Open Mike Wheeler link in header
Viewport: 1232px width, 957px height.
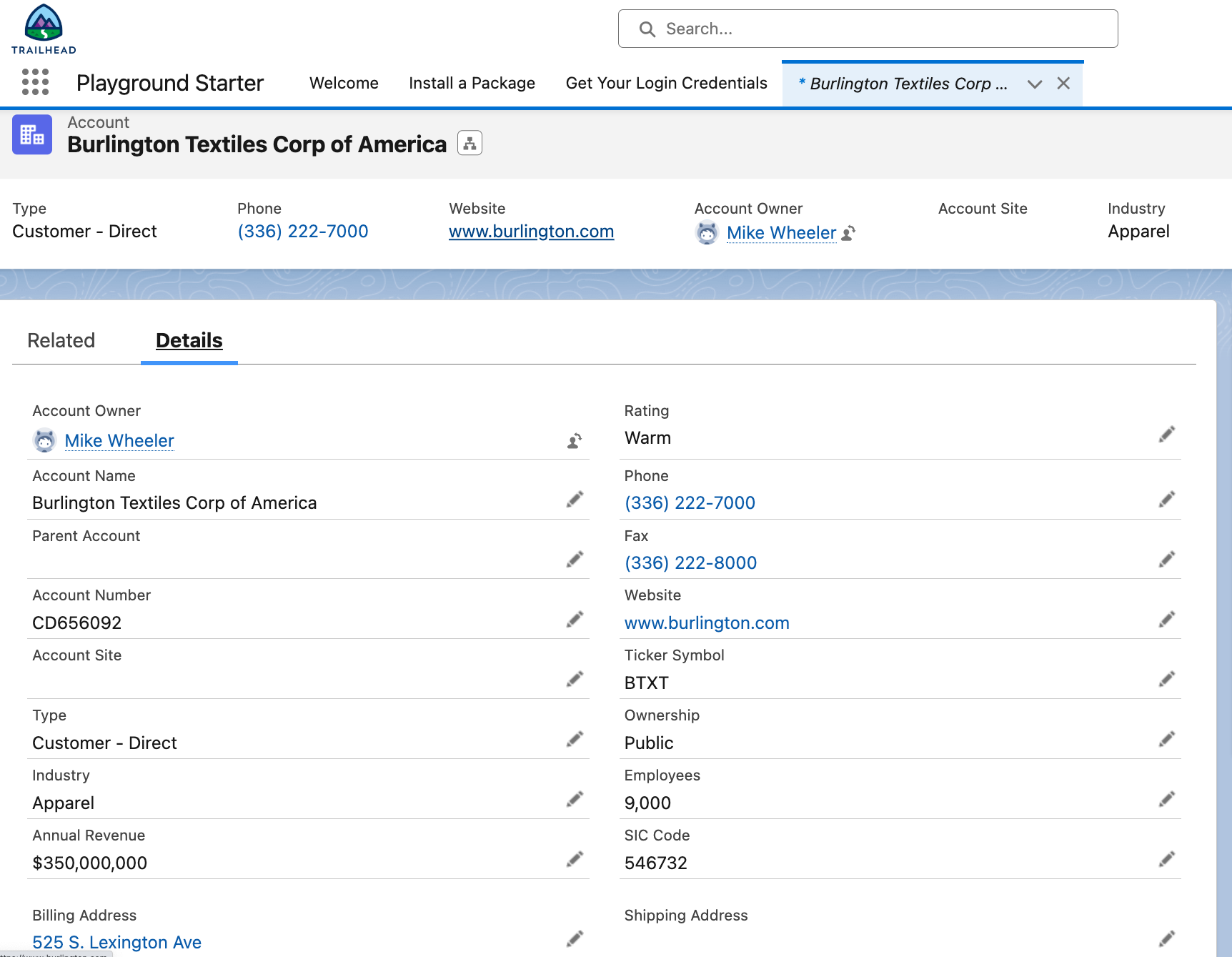[x=781, y=233]
